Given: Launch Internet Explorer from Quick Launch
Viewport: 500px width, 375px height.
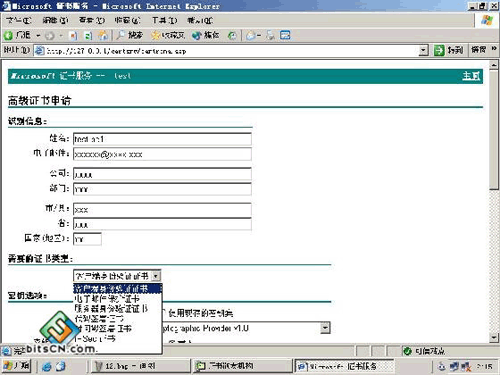Looking at the screenshot, I should click(x=47, y=366).
